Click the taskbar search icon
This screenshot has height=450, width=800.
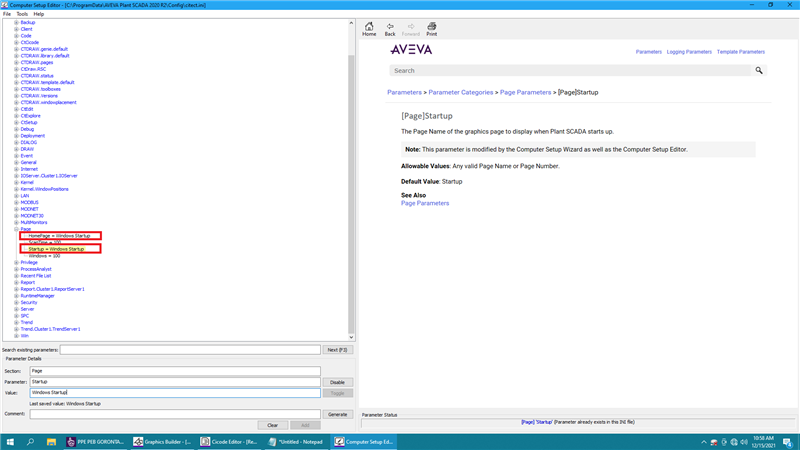click(30, 442)
